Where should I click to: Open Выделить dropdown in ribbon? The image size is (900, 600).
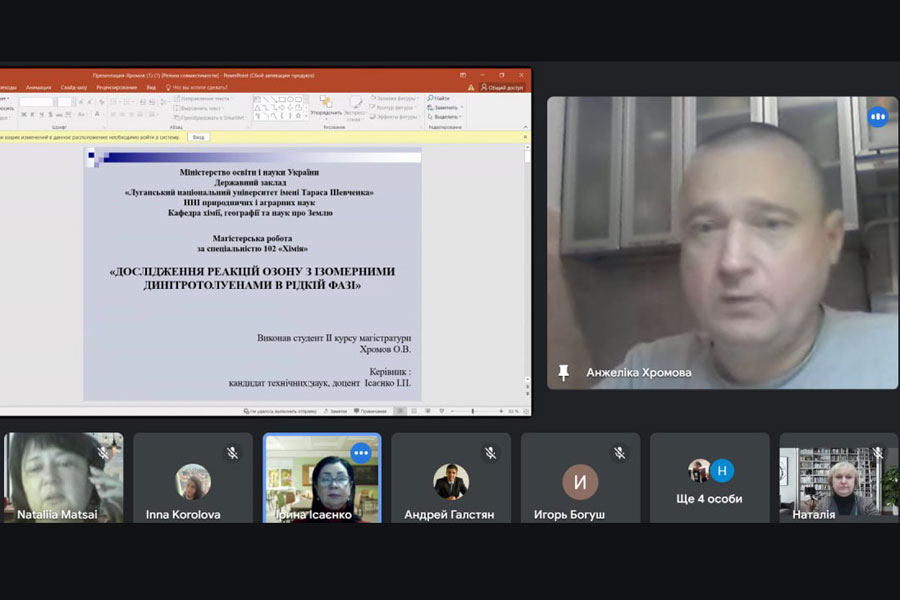tap(460, 117)
